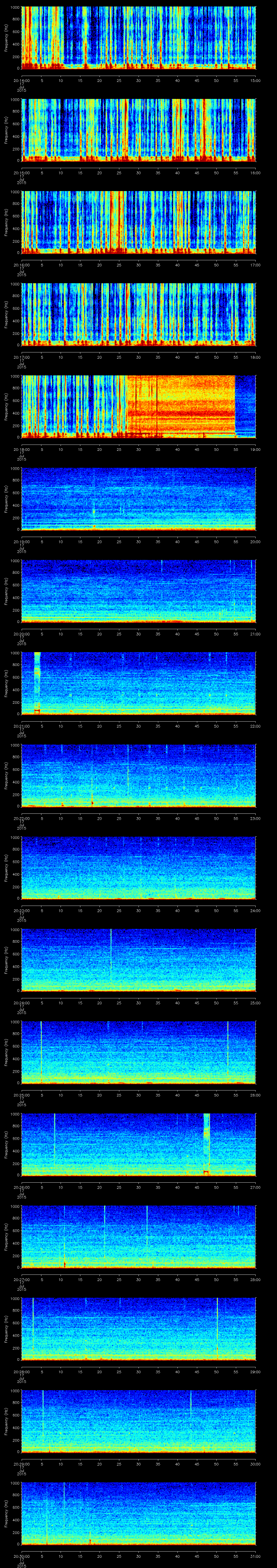Click the '20:27:00' start time label
Screen dimensions: 277x1568
(21, 1279)
